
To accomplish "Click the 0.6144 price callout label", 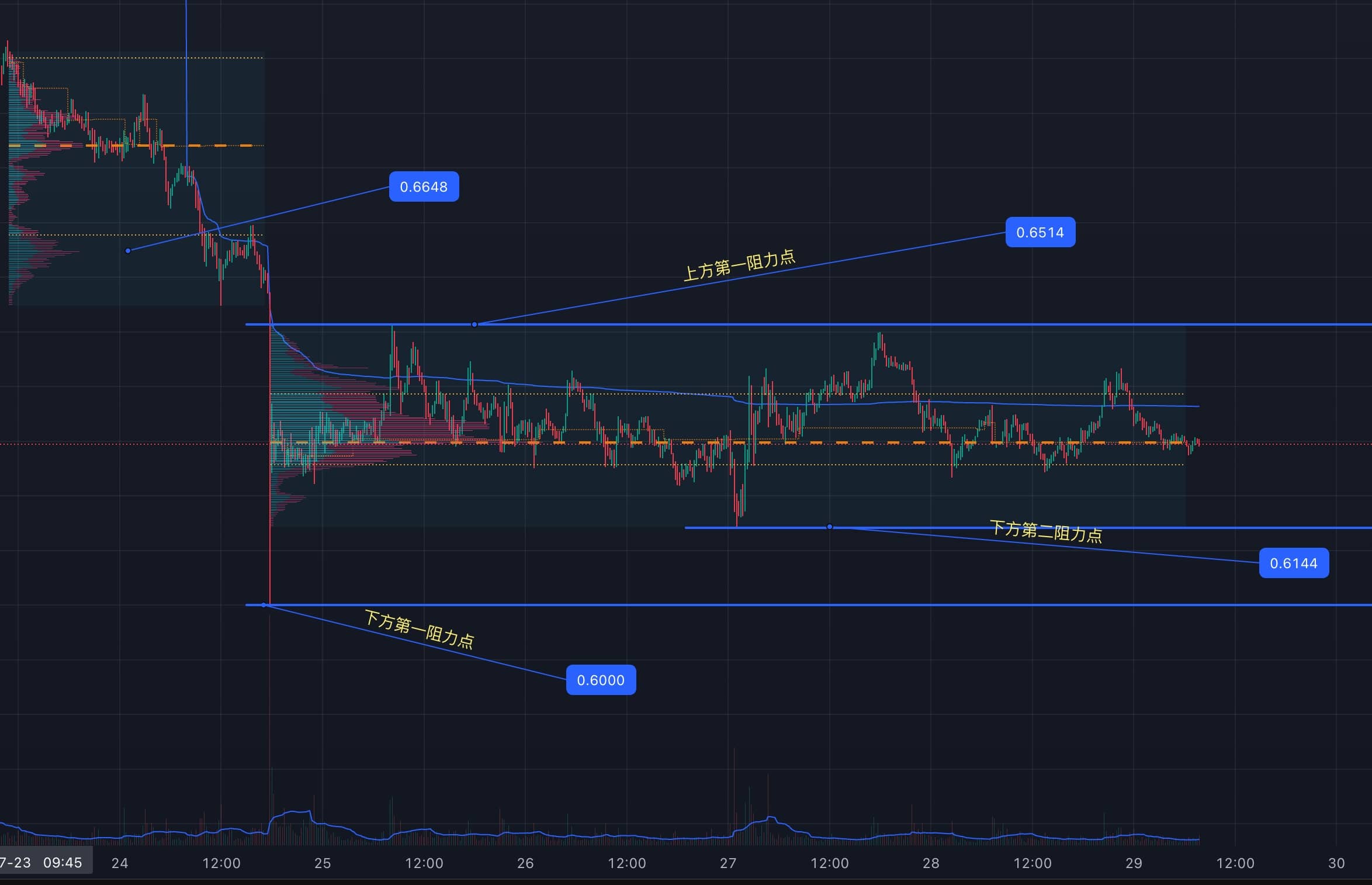I will 1293,563.
